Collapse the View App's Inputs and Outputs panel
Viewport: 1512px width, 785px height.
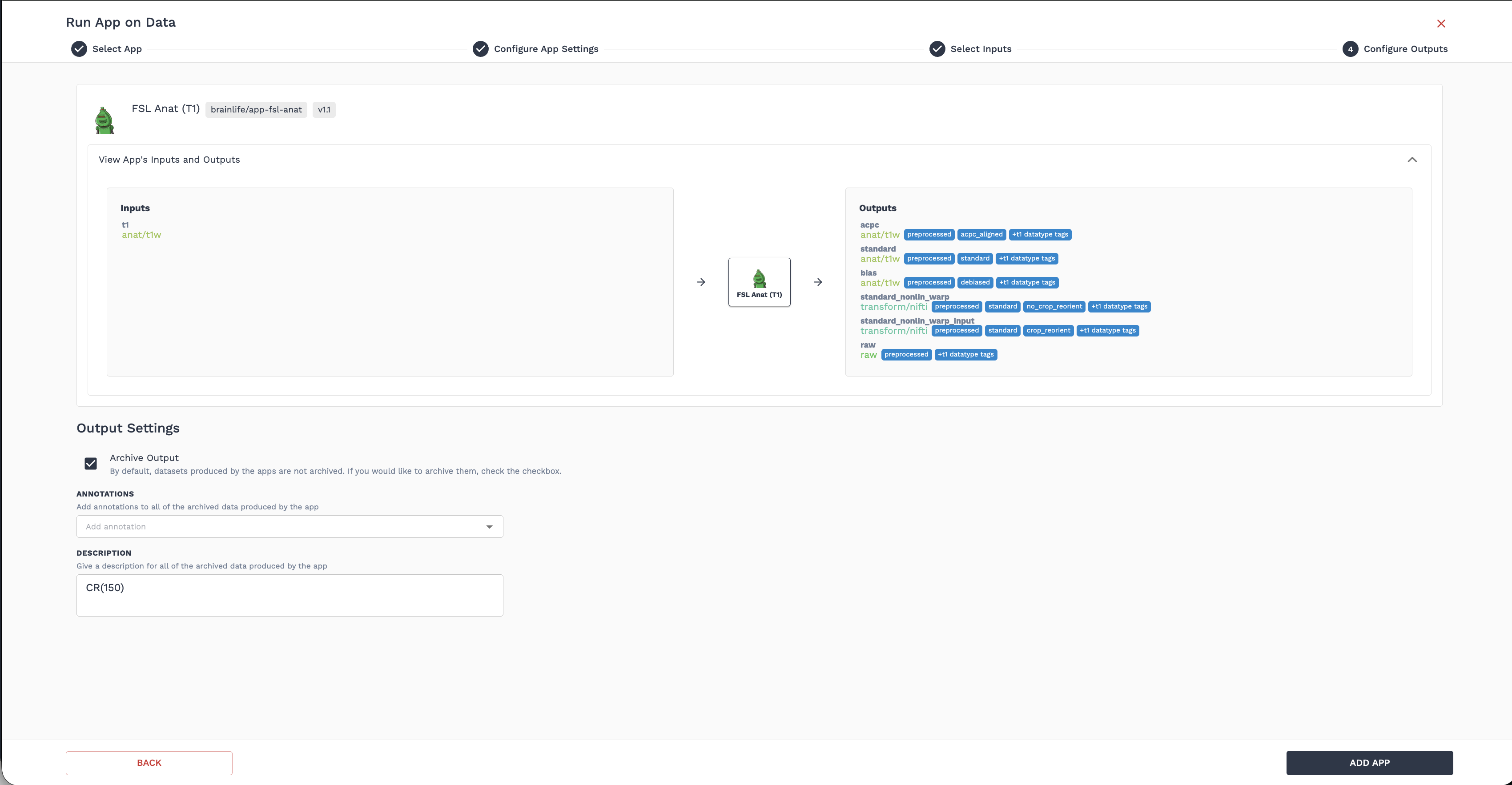[x=1412, y=160]
